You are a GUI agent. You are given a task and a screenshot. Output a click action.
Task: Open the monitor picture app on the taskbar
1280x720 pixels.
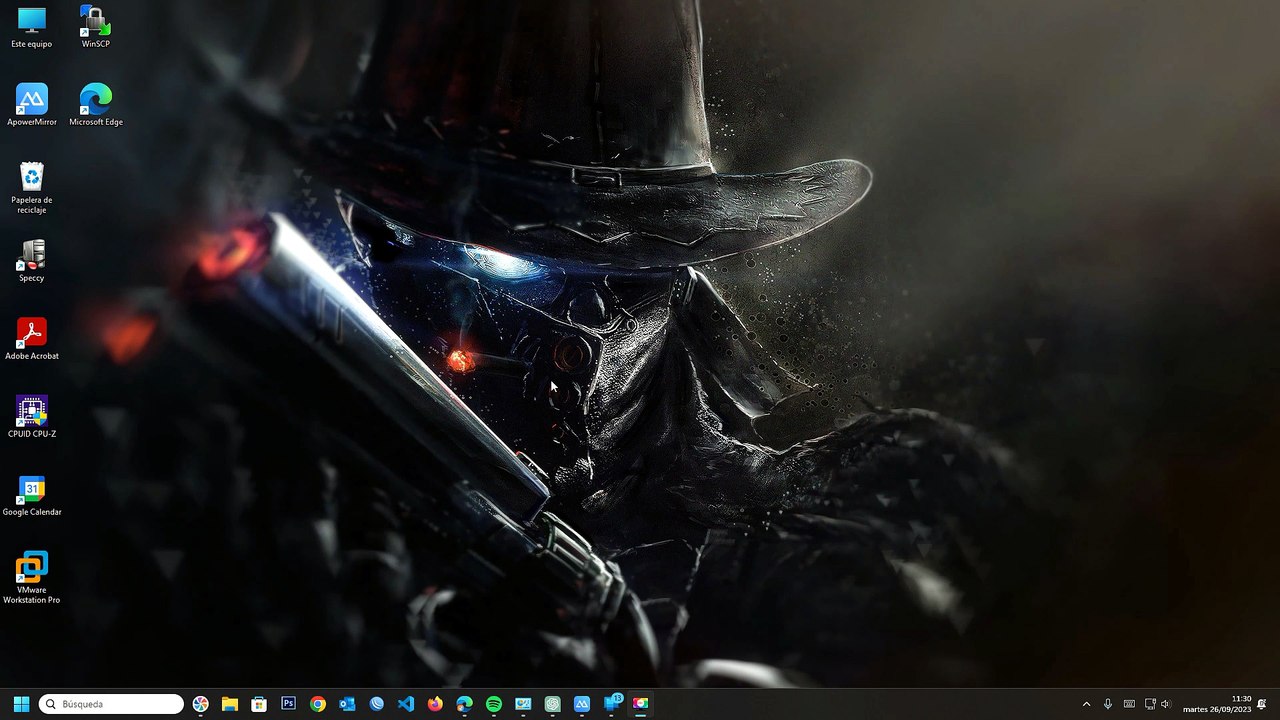point(523,704)
